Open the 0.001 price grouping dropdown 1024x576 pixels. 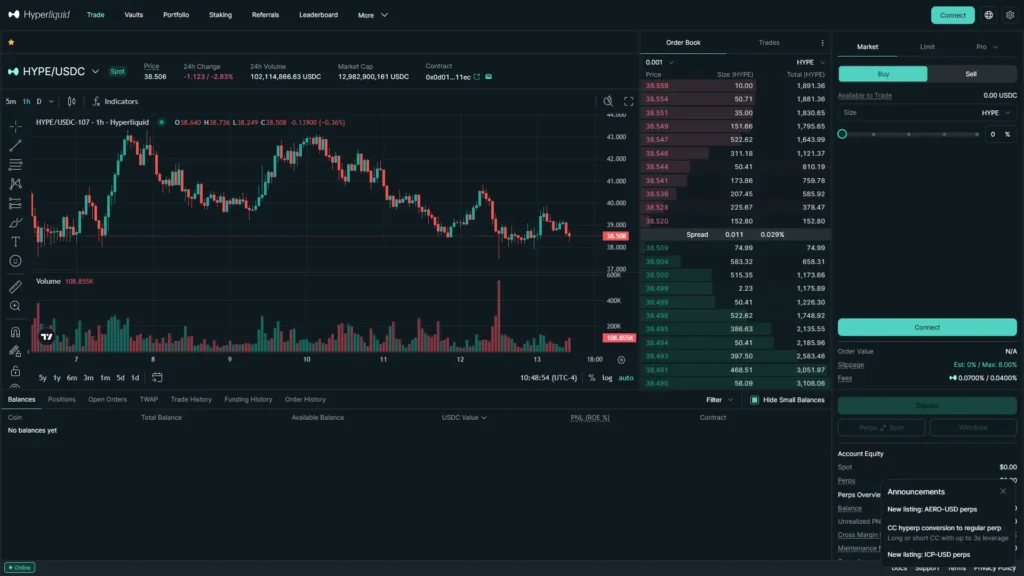[660, 62]
